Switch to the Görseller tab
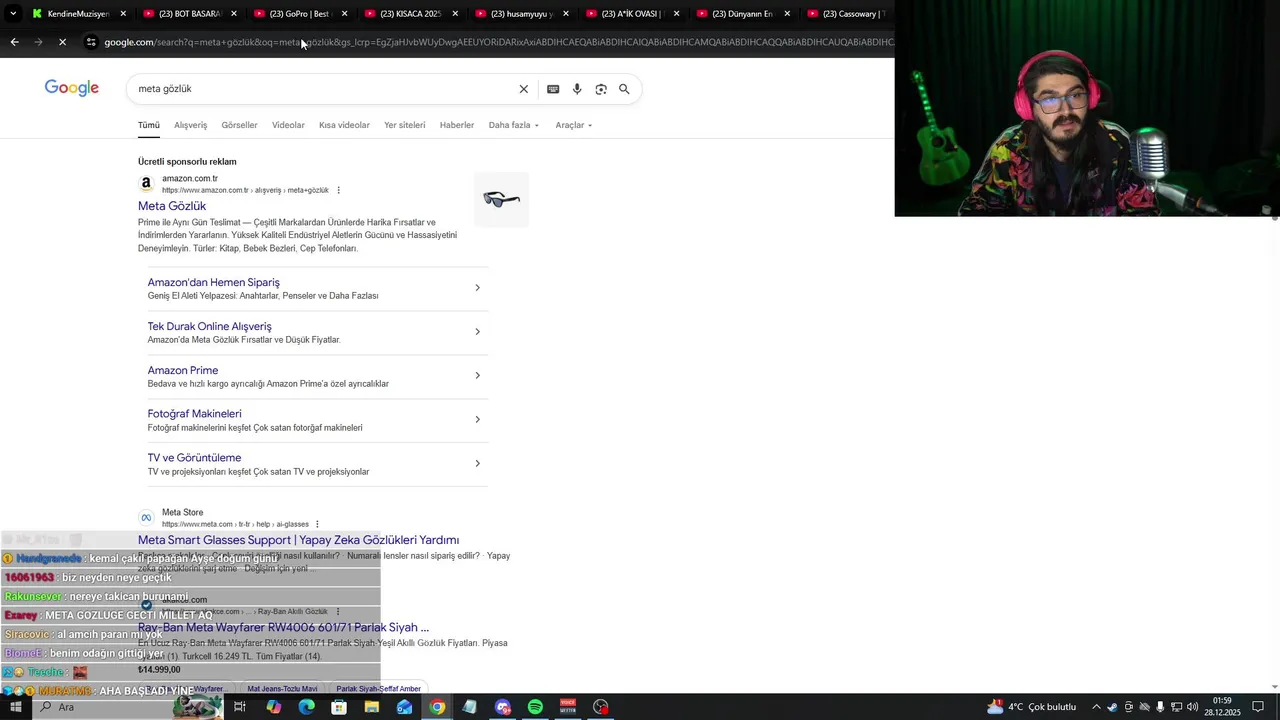This screenshot has width=1280, height=720. [x=239, y=125]
